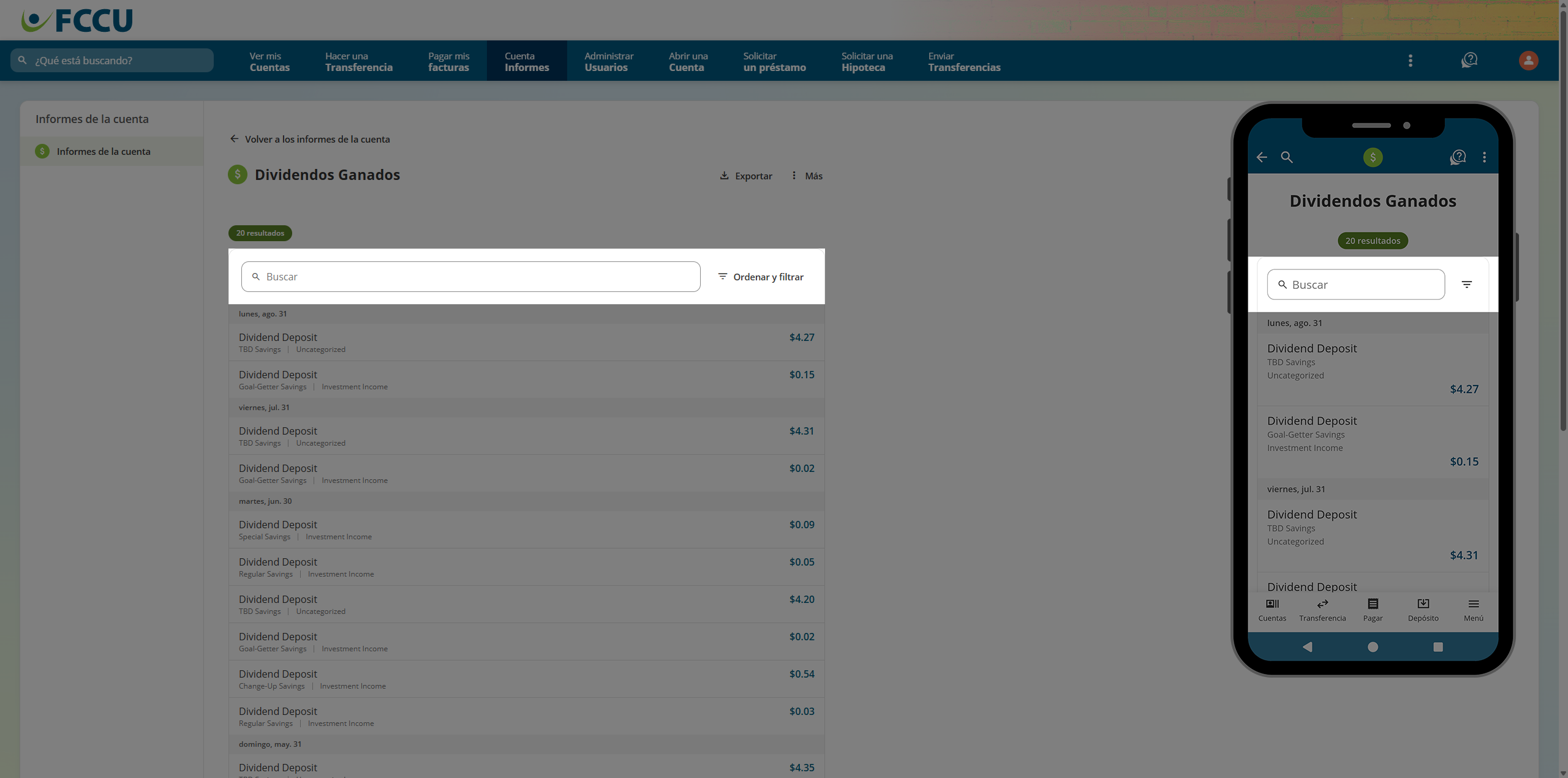Click the Exportar download icon

pos(724,176)
